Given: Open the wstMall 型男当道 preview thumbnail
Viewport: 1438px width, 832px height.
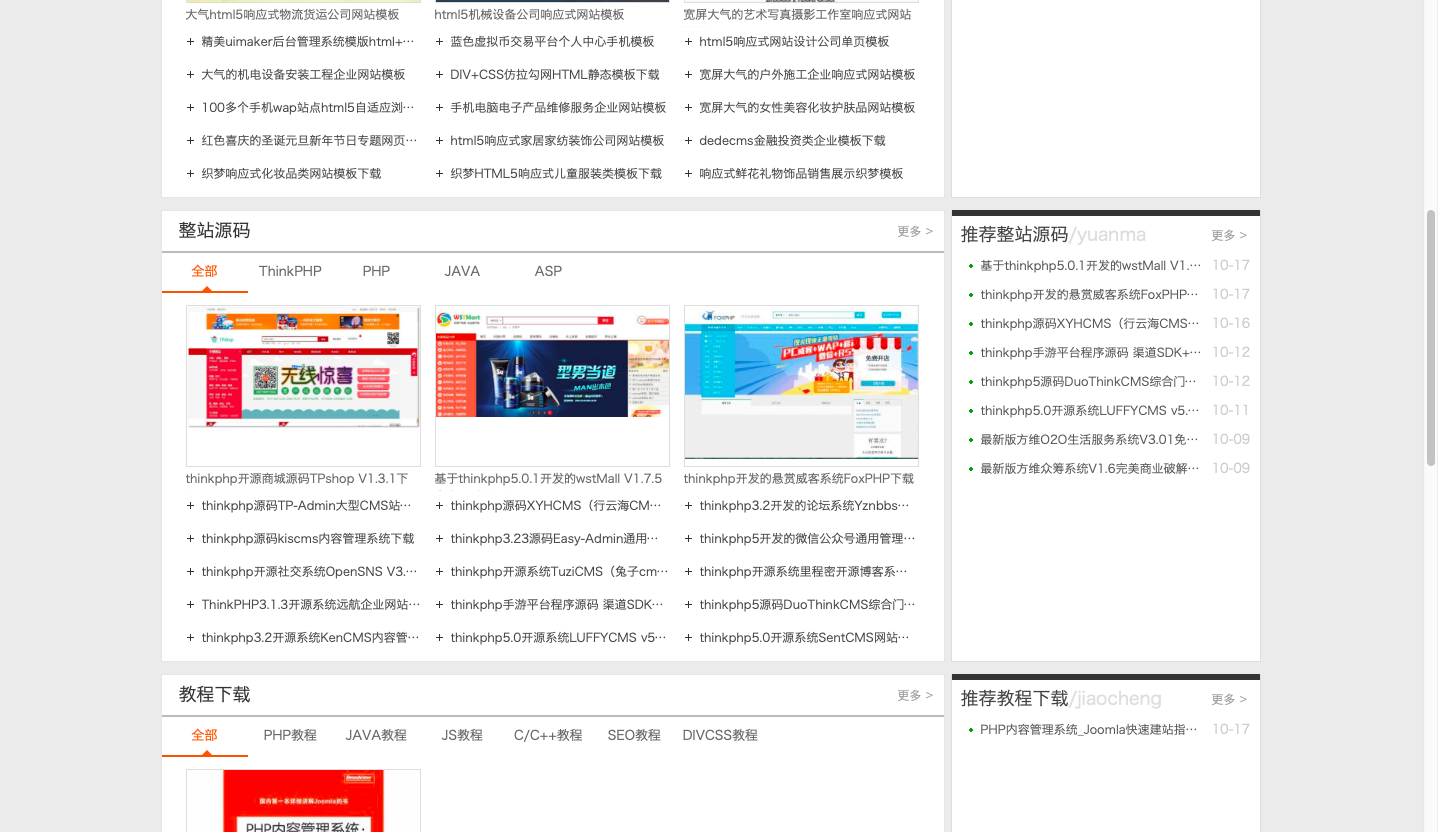Looking at the screenshot, I should (552, 385).
